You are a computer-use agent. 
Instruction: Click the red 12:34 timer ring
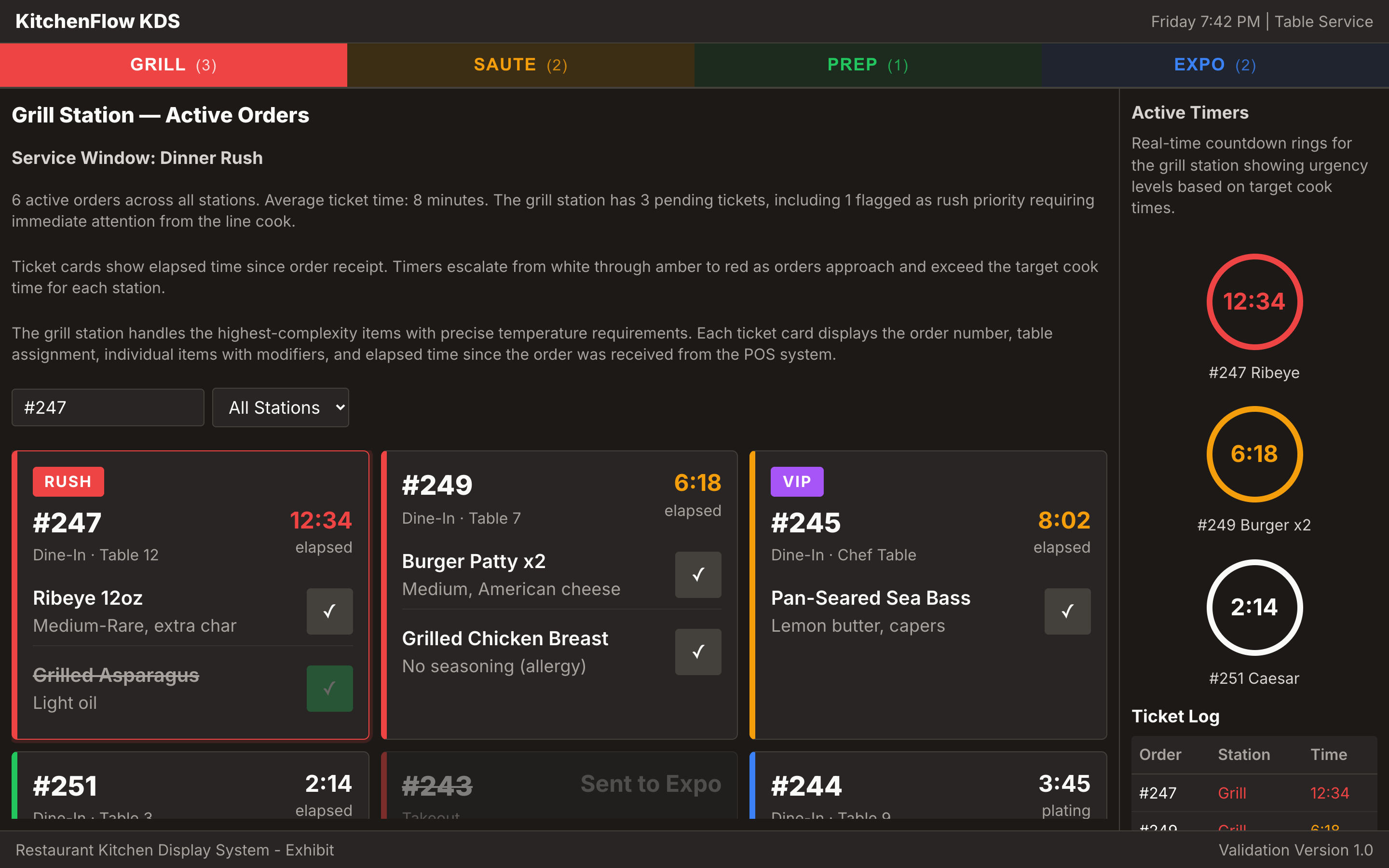1254,302
